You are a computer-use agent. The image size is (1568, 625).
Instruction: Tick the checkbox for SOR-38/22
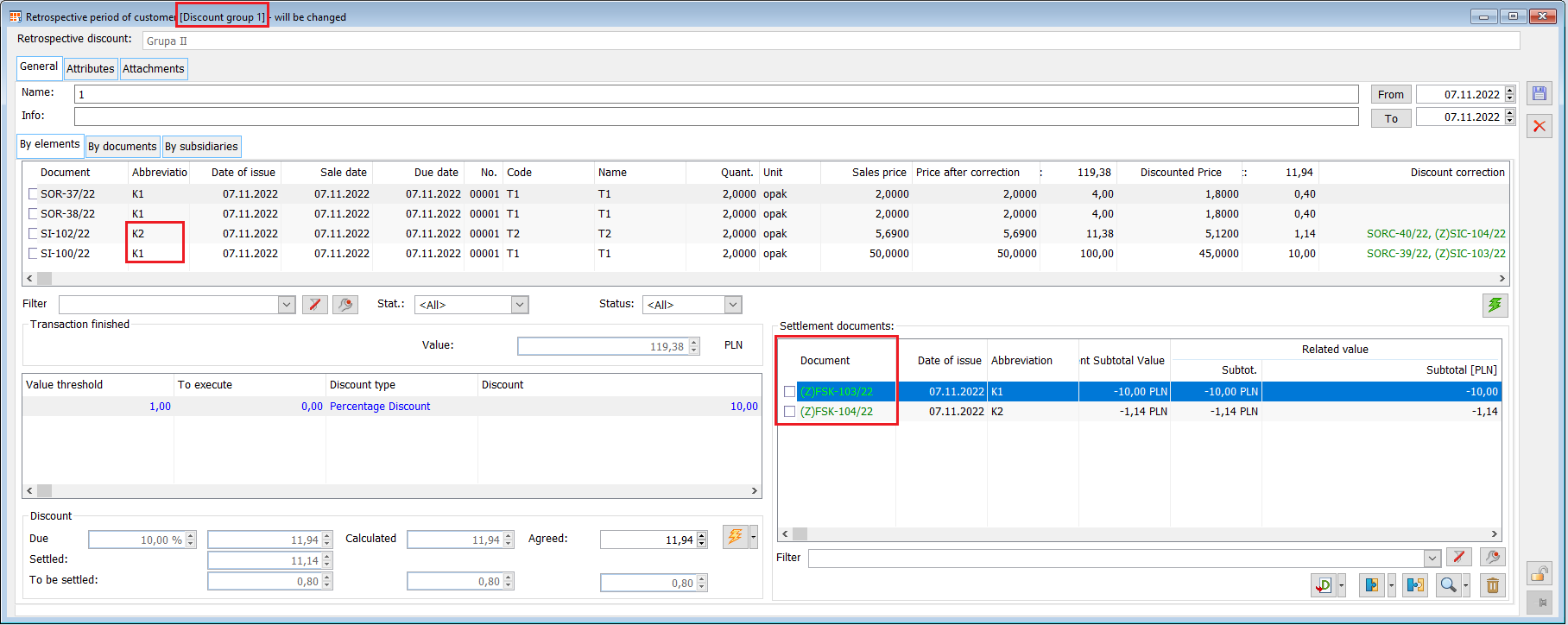[x=33, y=214]
